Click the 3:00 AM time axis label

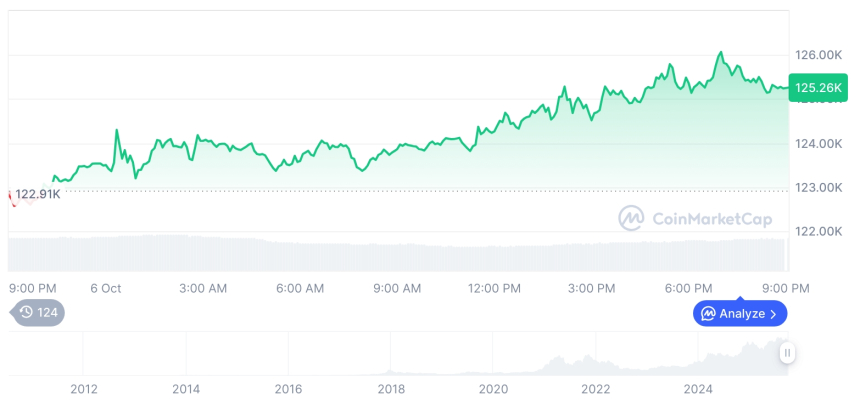point(203,289)
